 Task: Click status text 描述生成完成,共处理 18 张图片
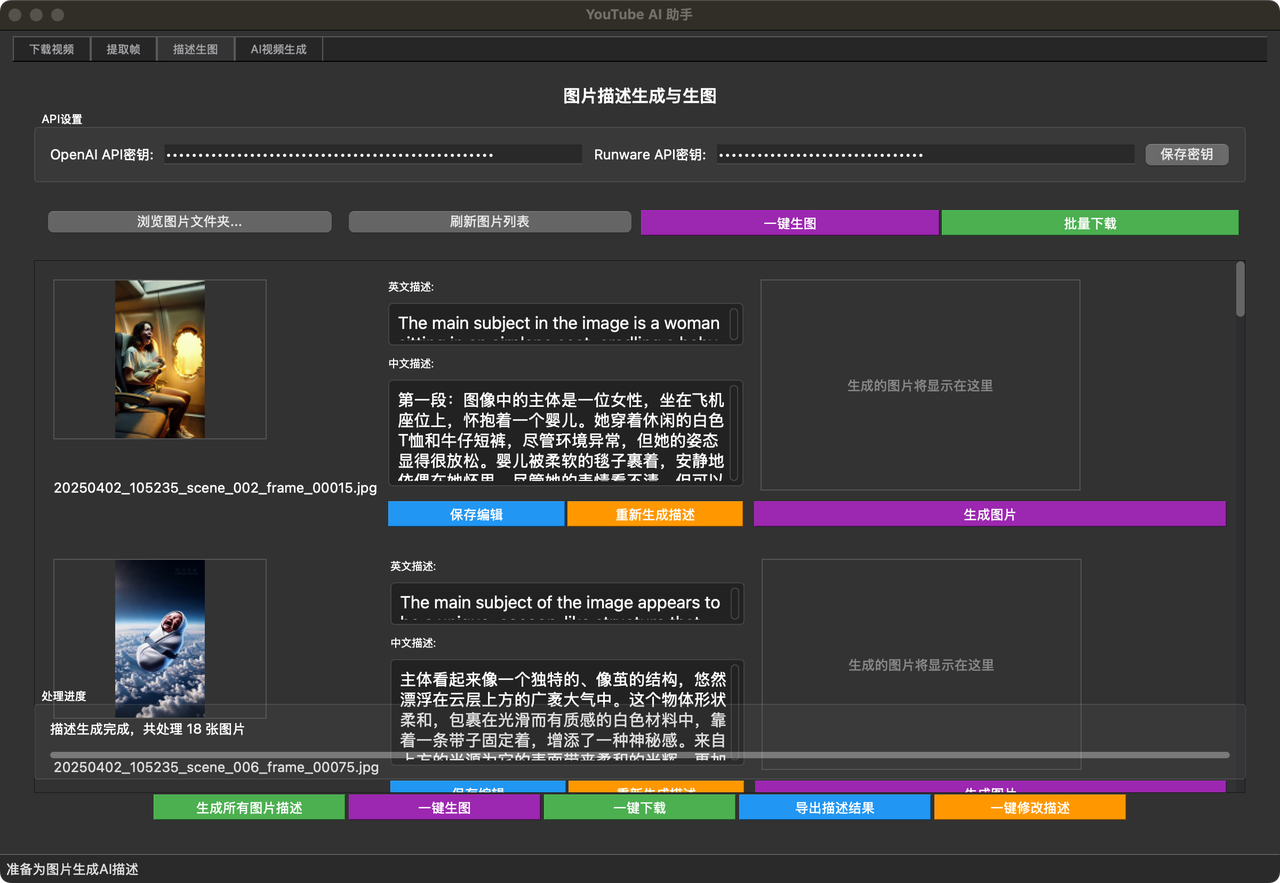coord(148,729)
